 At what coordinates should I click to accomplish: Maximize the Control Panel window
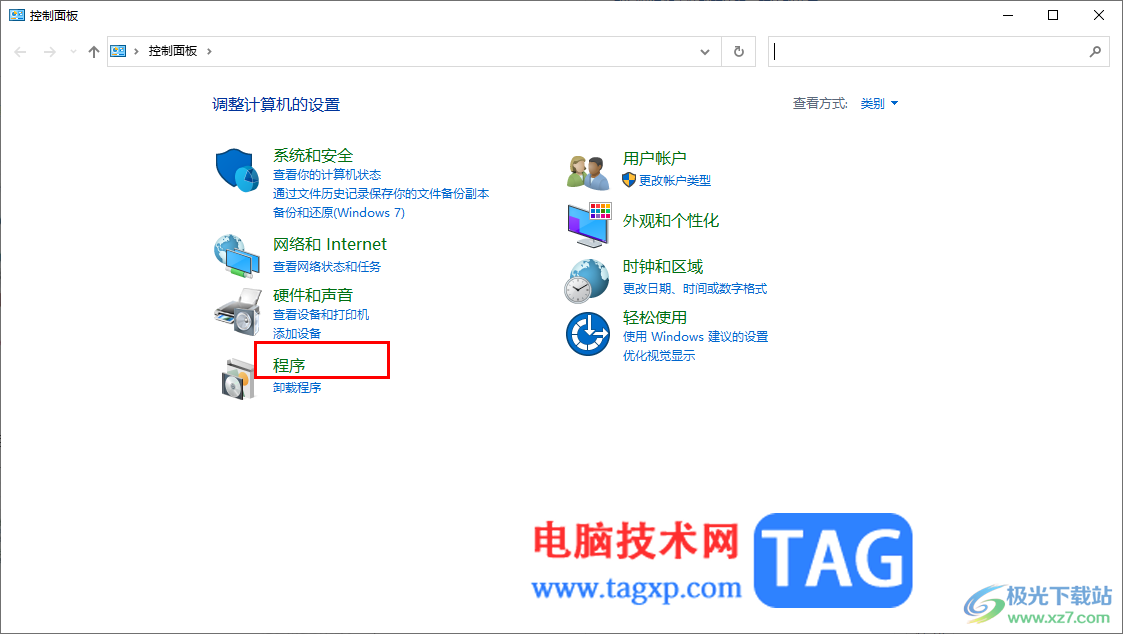[x=1053, y=15]
